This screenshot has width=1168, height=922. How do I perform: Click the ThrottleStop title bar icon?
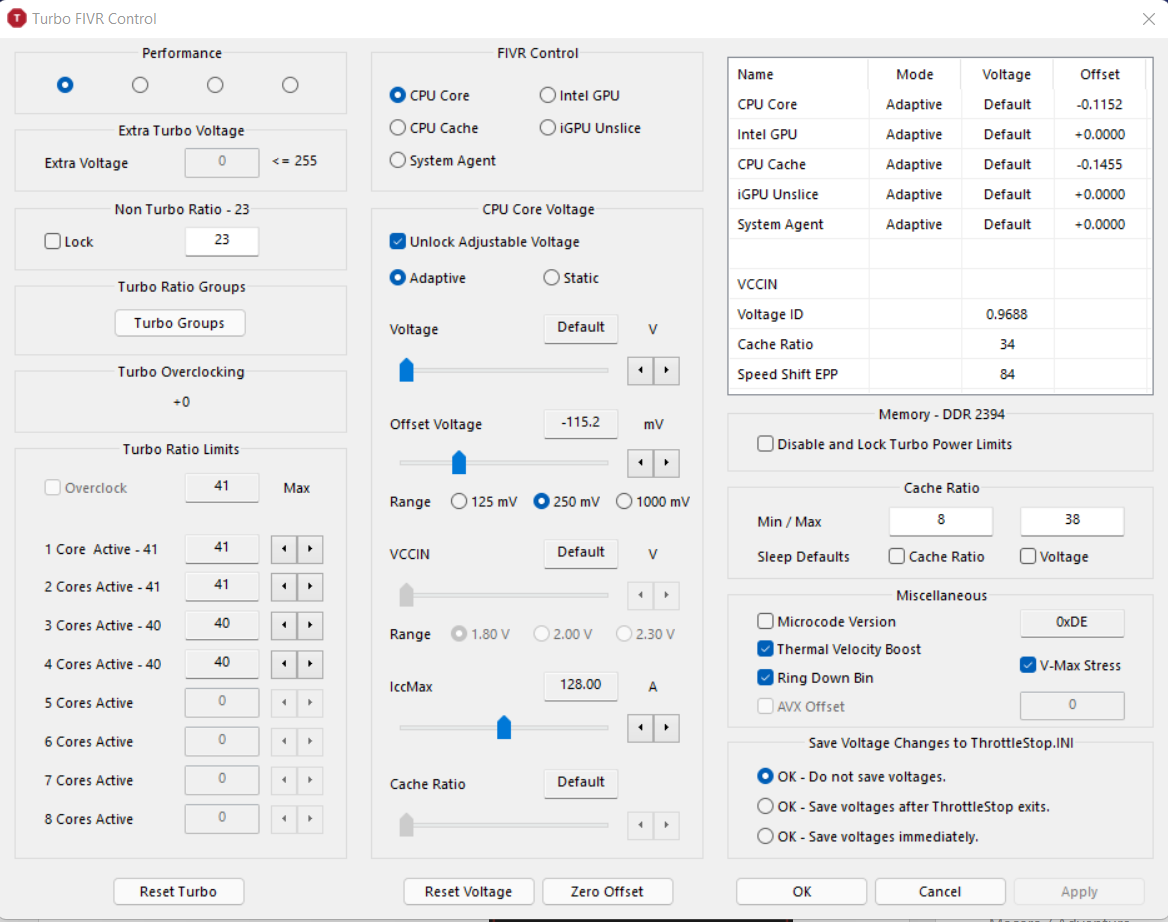[17, 18]
